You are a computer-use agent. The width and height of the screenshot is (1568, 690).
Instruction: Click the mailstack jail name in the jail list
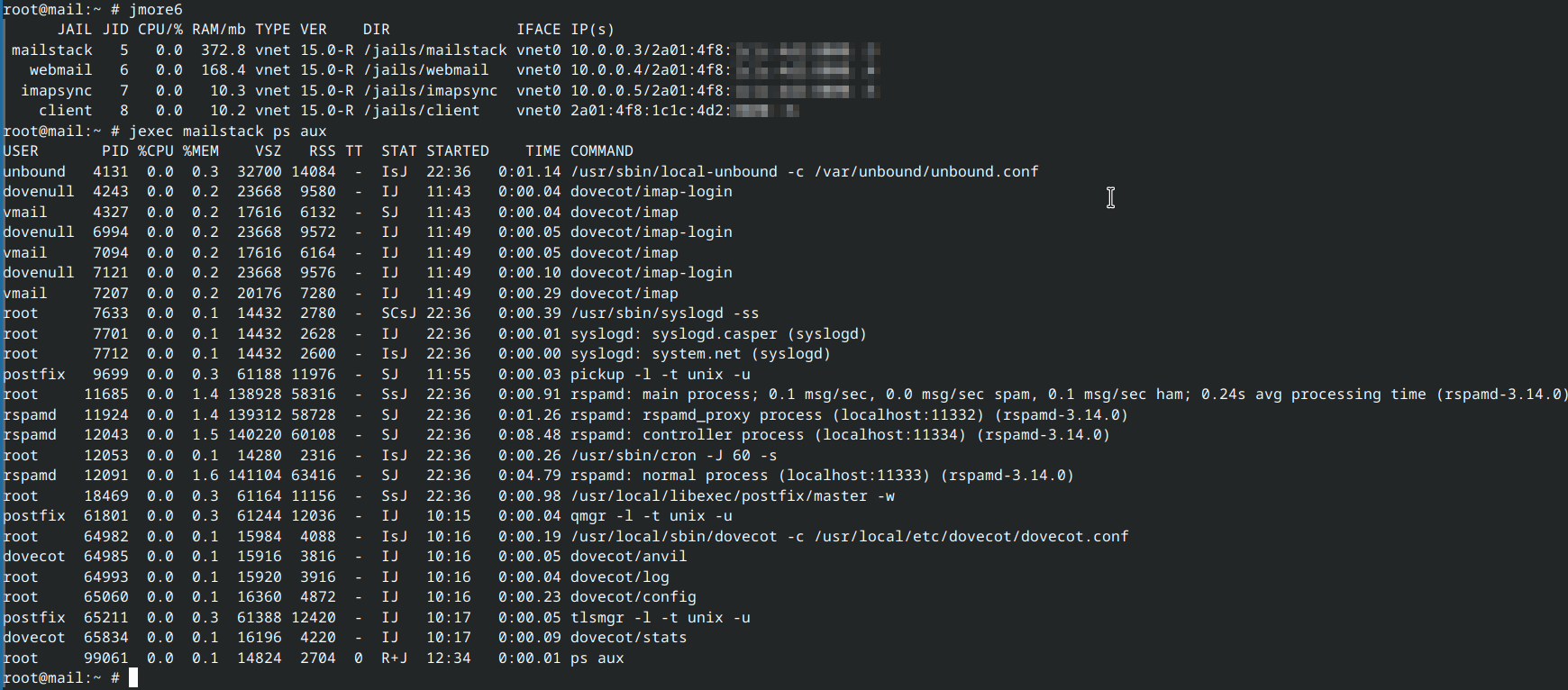click(51, 50)
